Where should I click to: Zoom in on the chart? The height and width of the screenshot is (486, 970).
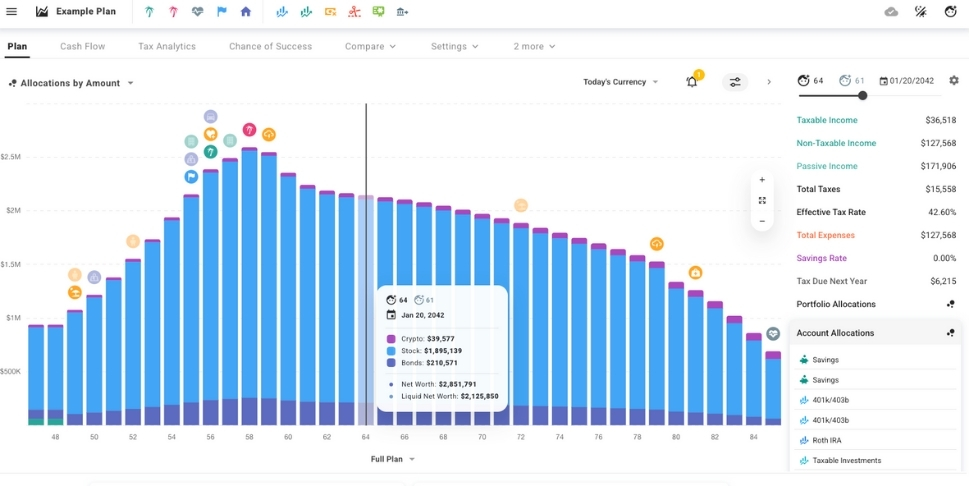pos(762,180)
